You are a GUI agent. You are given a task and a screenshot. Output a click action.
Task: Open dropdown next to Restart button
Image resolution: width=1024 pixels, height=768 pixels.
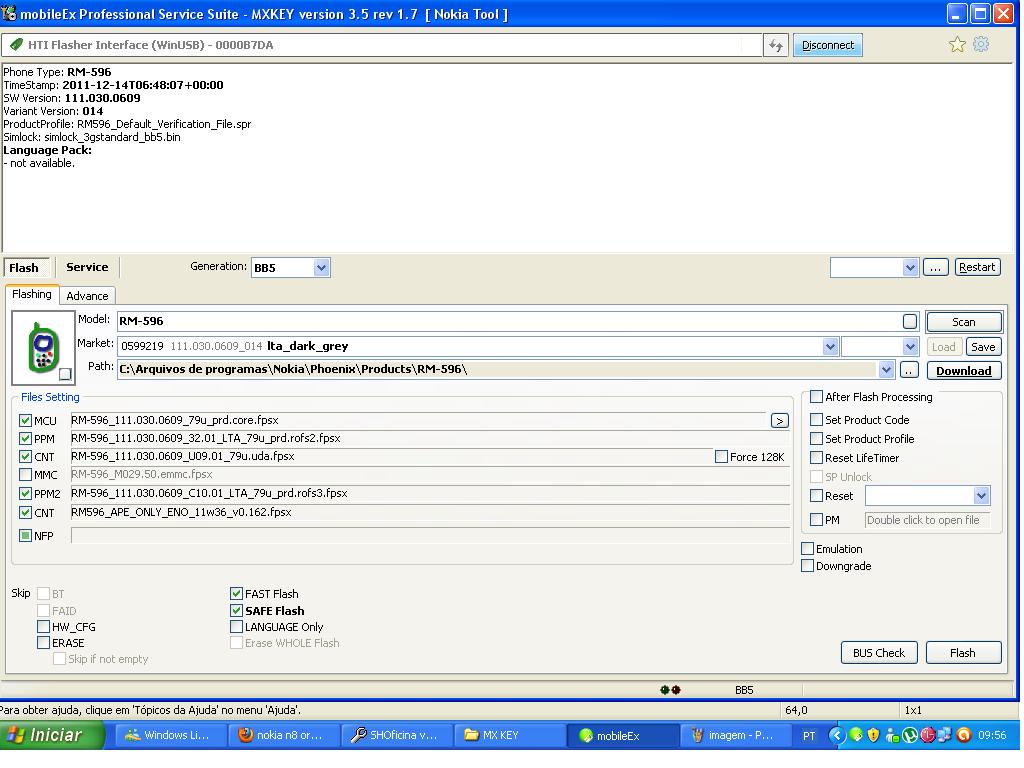(910, 268)
